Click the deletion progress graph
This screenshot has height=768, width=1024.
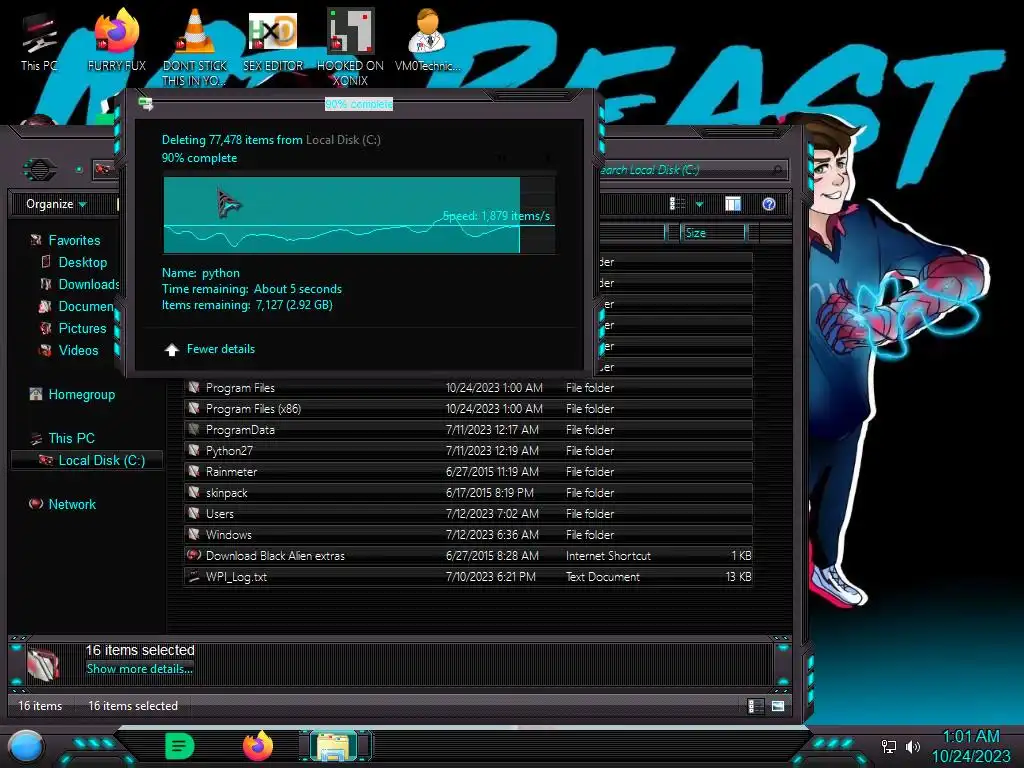coord(359,215)
